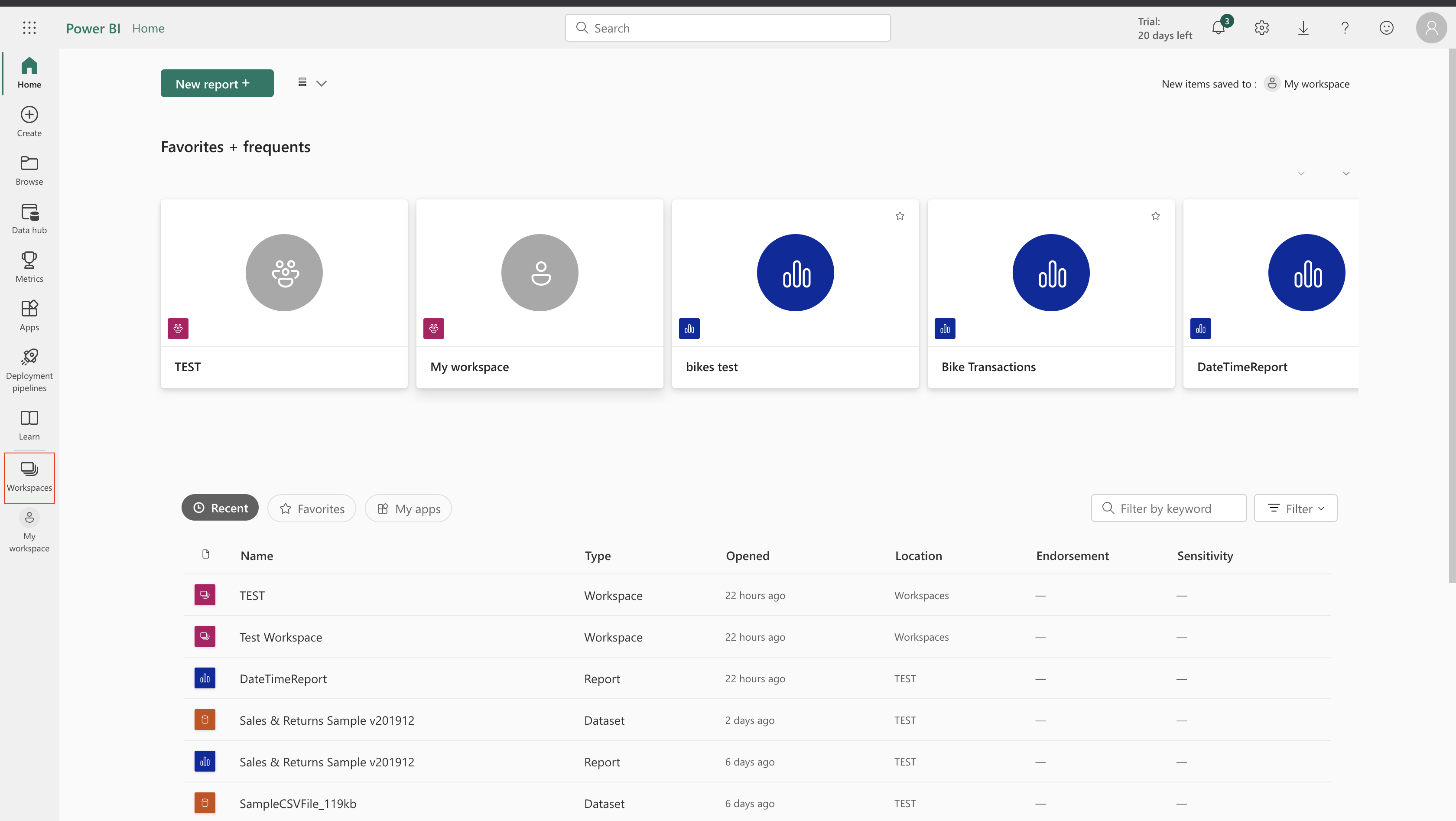Sort by the Endorsement column header
The image size is (1456, 821).
click(x=1072, y=556)
